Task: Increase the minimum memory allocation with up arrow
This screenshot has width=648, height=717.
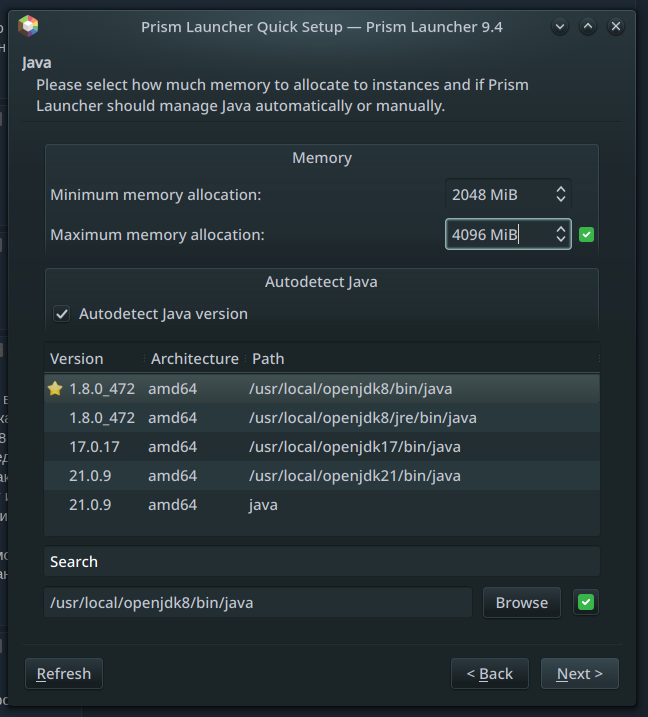Action: 561,189
